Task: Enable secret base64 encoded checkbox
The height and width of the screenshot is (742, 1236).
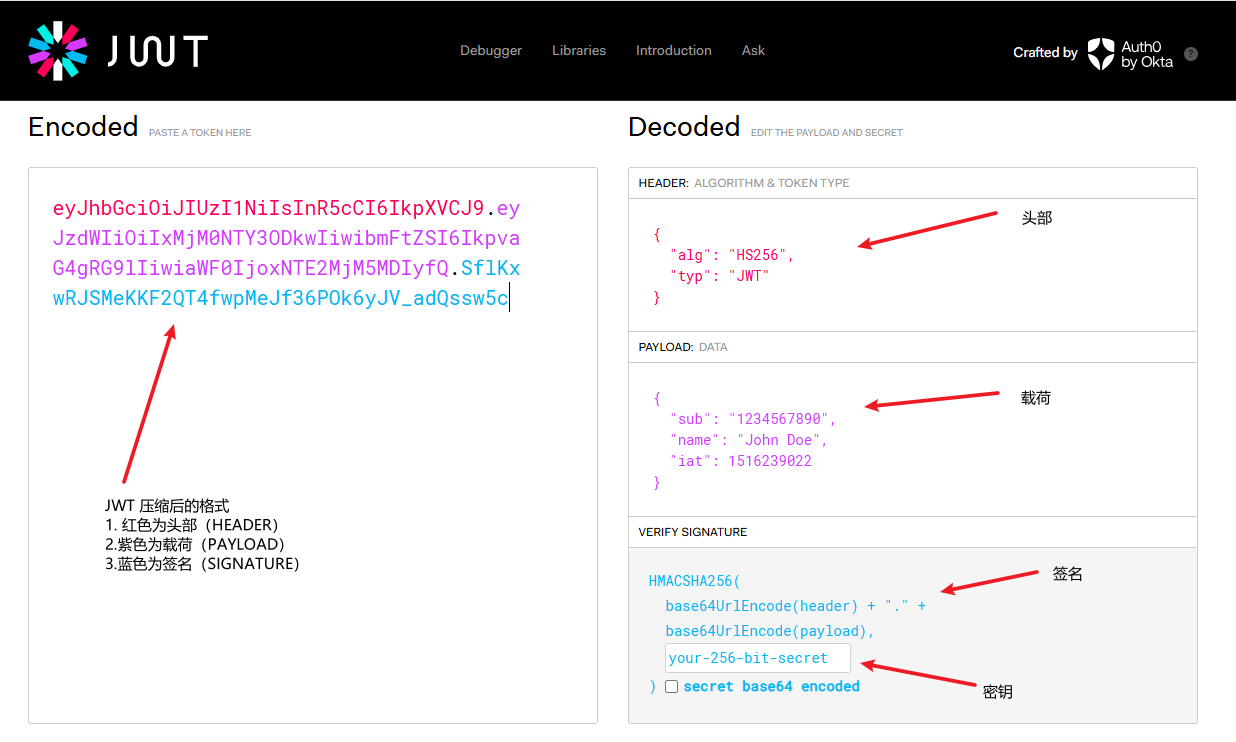Action: pyautogui.click(x=671, y=686)
